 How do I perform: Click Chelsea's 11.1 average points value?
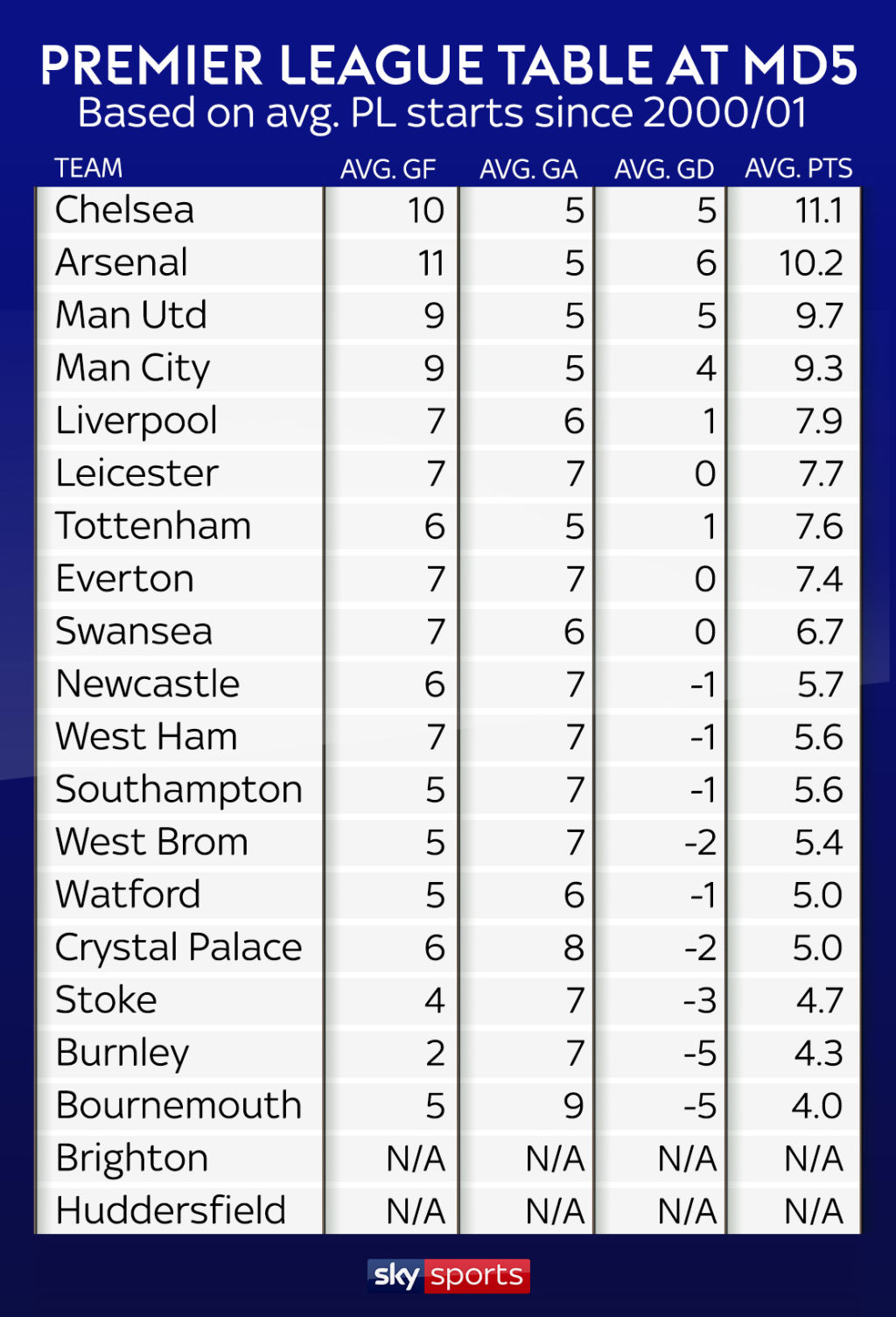pyautogui.click(x=819, y=211)
